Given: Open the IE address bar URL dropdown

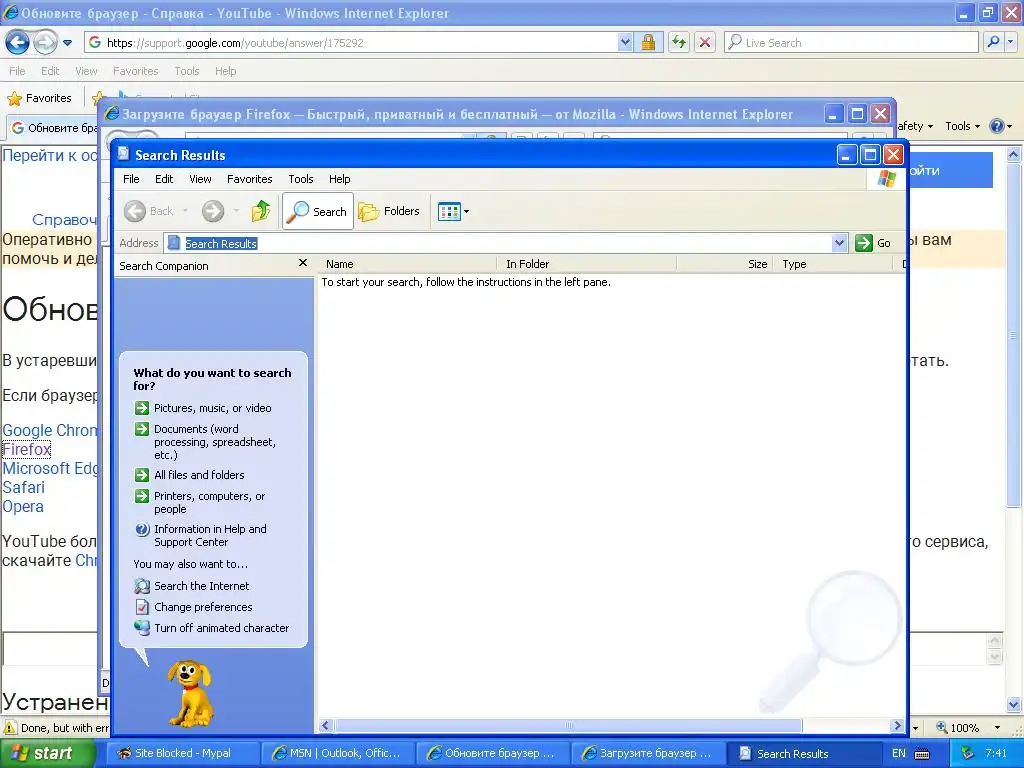Looking at the screenshot, I should (x=625, y=42).
